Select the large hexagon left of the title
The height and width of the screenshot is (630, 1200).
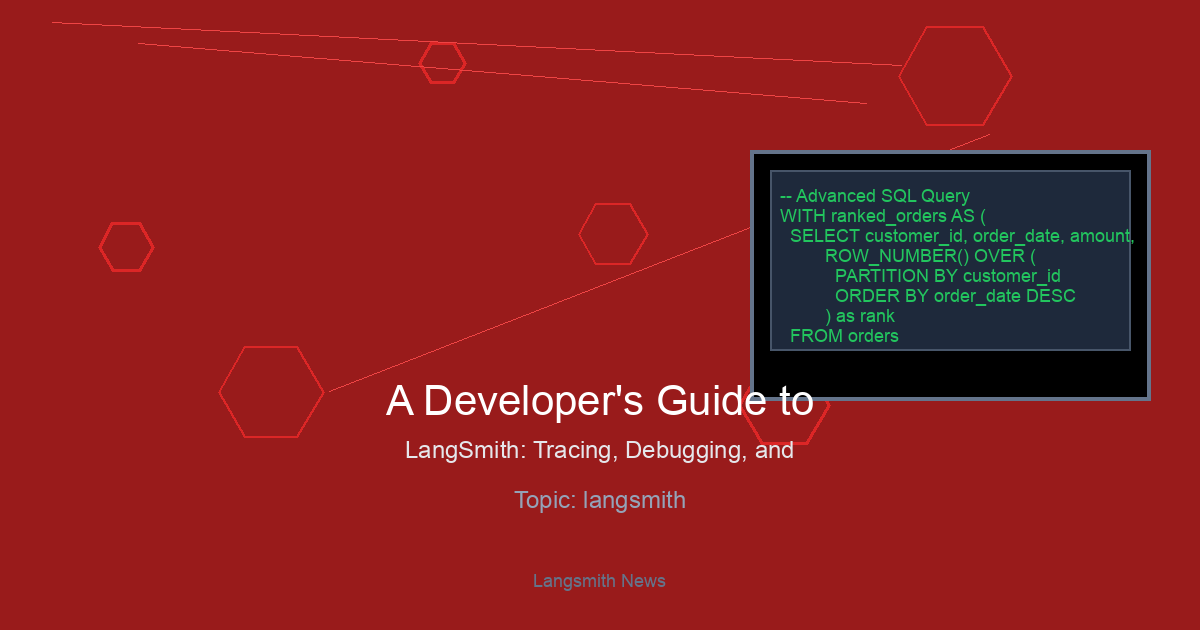pos(271,392)
